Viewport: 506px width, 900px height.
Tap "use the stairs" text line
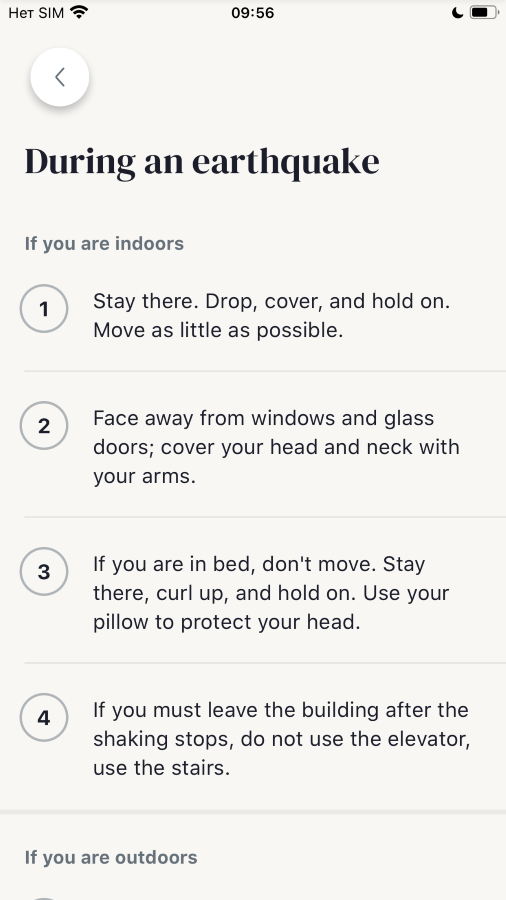(161, 768)
